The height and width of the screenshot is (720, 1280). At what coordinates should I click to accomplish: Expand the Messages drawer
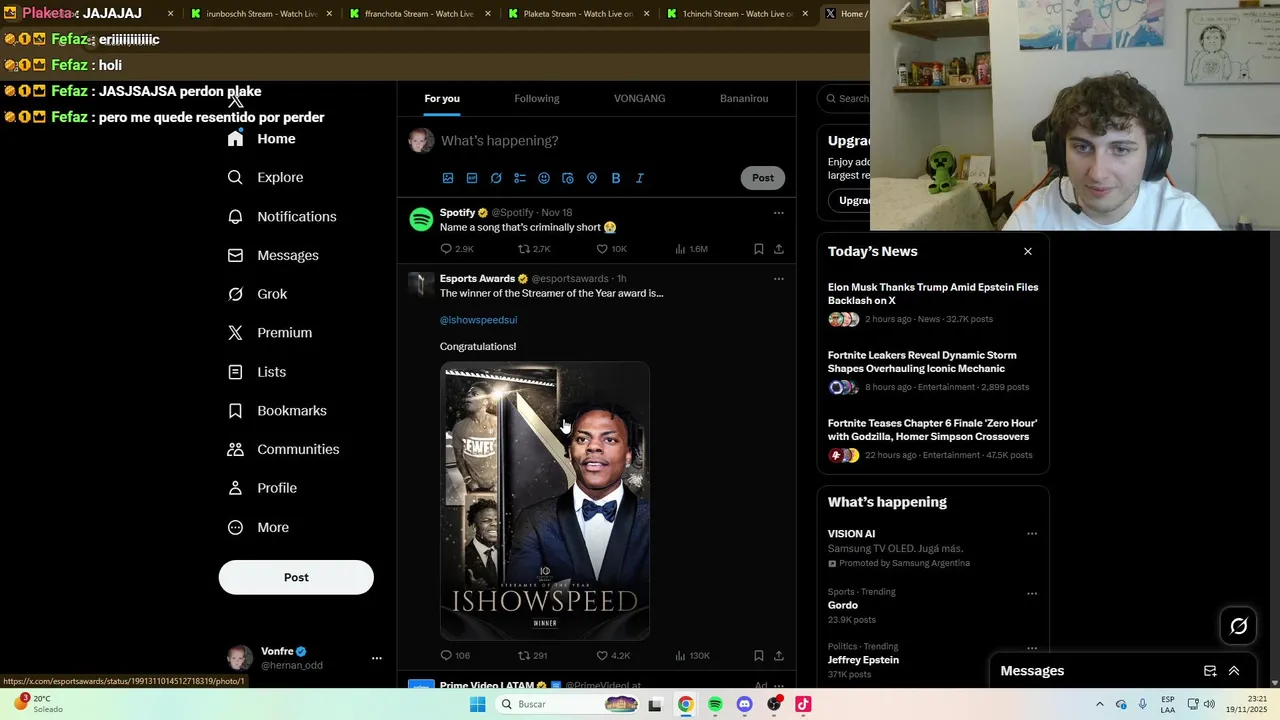point(1234,671)
